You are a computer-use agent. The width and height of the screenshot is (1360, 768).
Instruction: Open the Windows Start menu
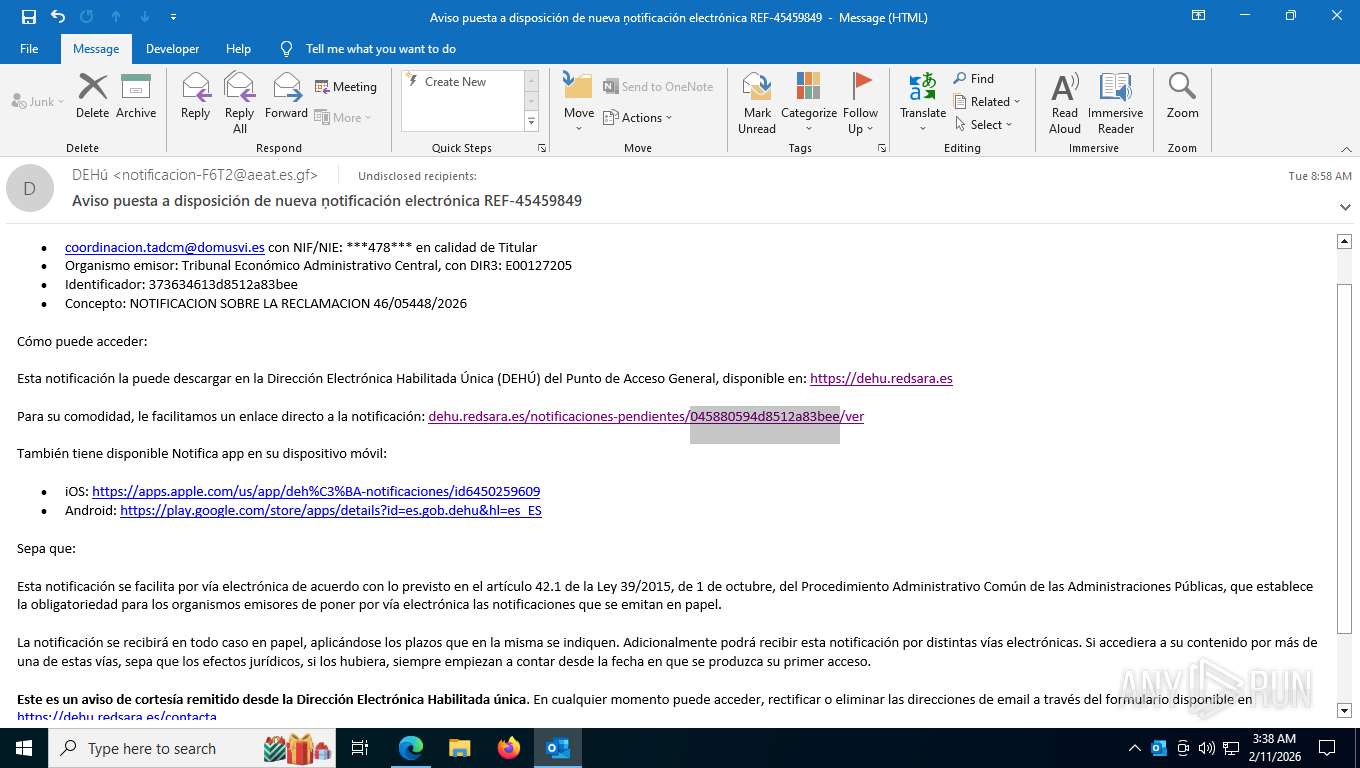23,748
